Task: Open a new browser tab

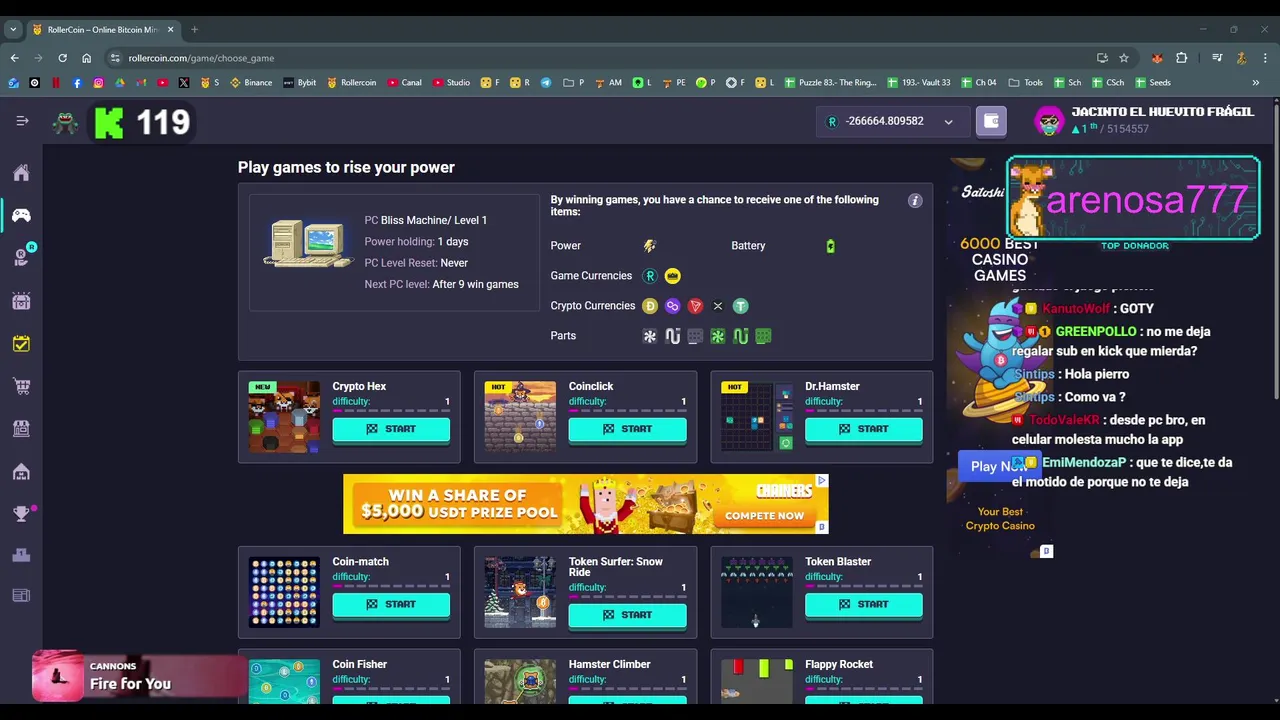Action: pyautogui.click(x=194, y=30)
